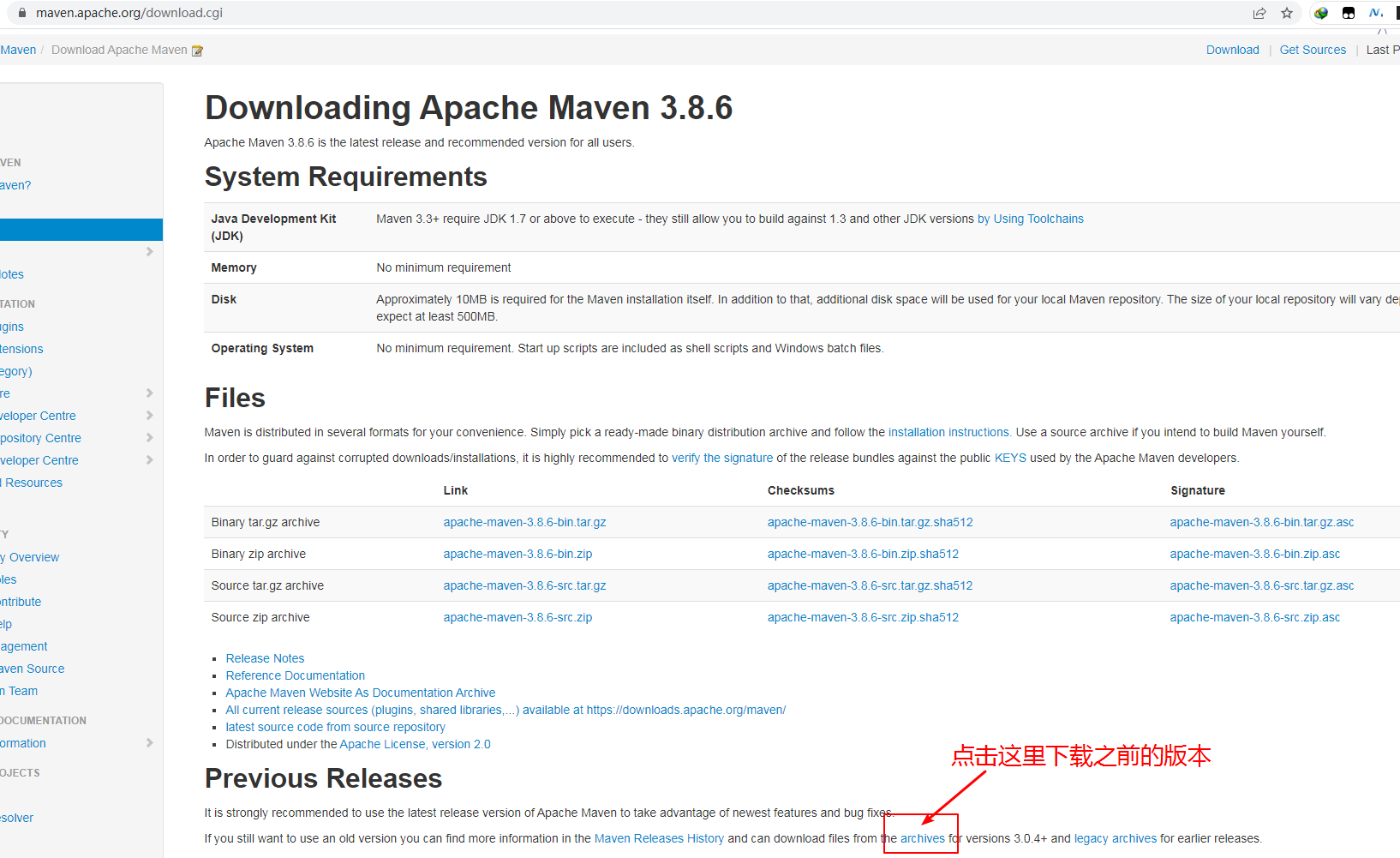Open the 'aven Source' sidebar item
1400x858 pixels.
pyautogui.click(x=33, y=669)
